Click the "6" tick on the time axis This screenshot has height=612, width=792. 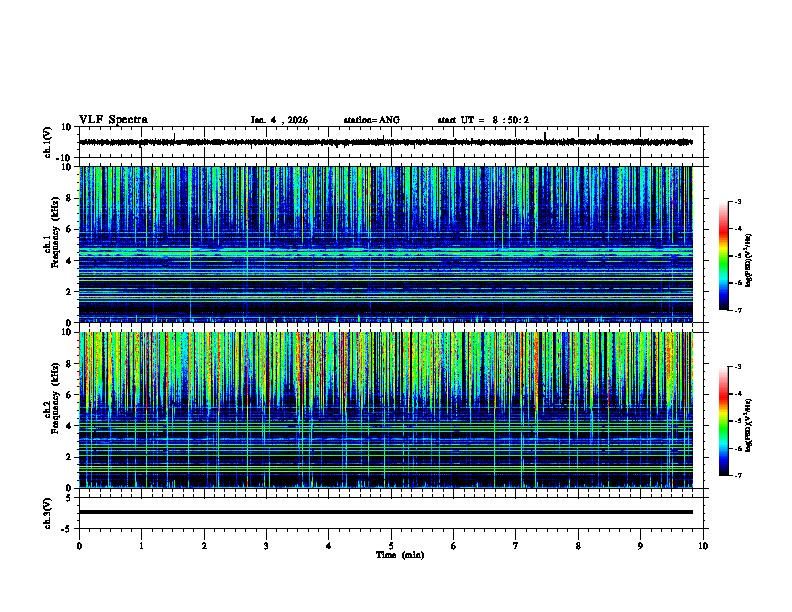pyautogui.click(x=454, y=546)
